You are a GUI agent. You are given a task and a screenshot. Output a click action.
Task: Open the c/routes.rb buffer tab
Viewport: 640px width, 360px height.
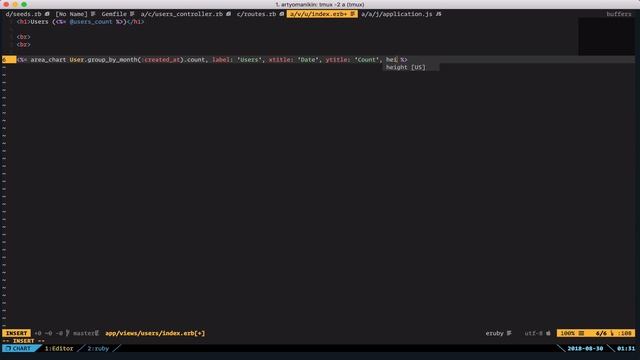coord(256,14)
